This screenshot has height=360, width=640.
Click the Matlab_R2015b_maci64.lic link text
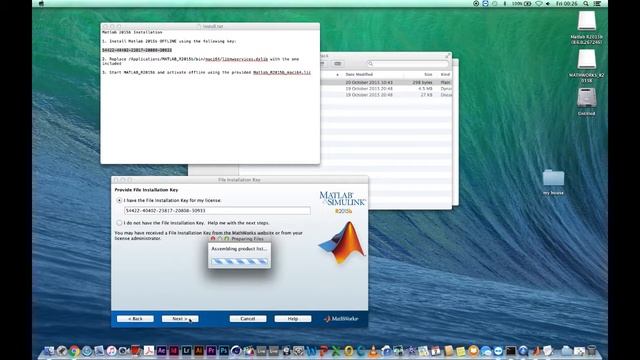[282, 72]
